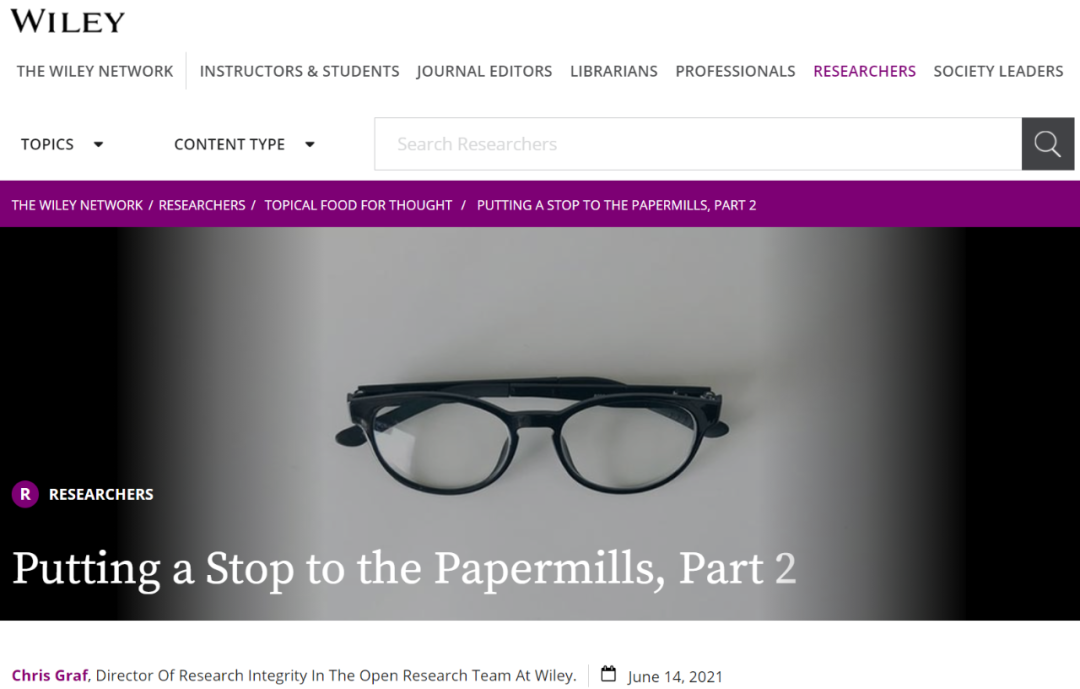Expand the Content Type dropdown arrow
This screenshot has width=1080, height=689.
click(310, 144)
